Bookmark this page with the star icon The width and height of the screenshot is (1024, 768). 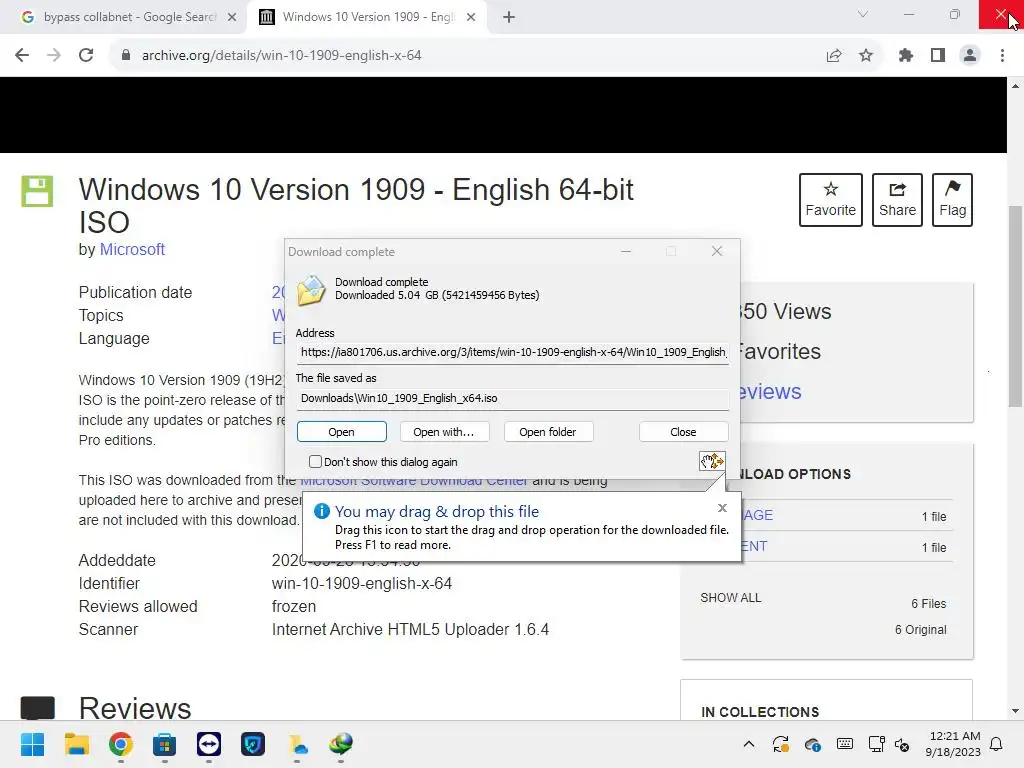(866, 56)
